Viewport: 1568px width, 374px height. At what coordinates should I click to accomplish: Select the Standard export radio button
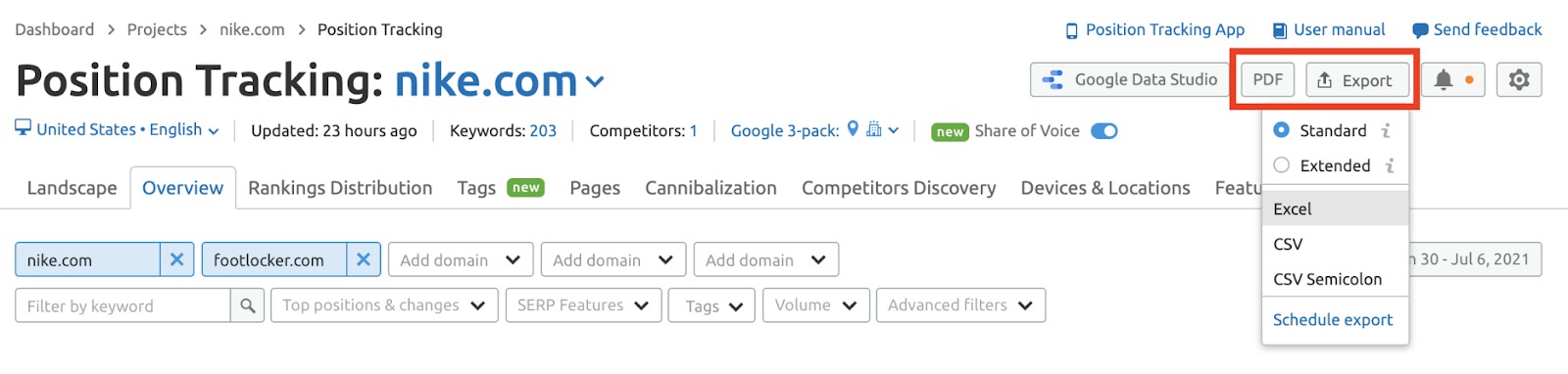[x=1281, y=129]
